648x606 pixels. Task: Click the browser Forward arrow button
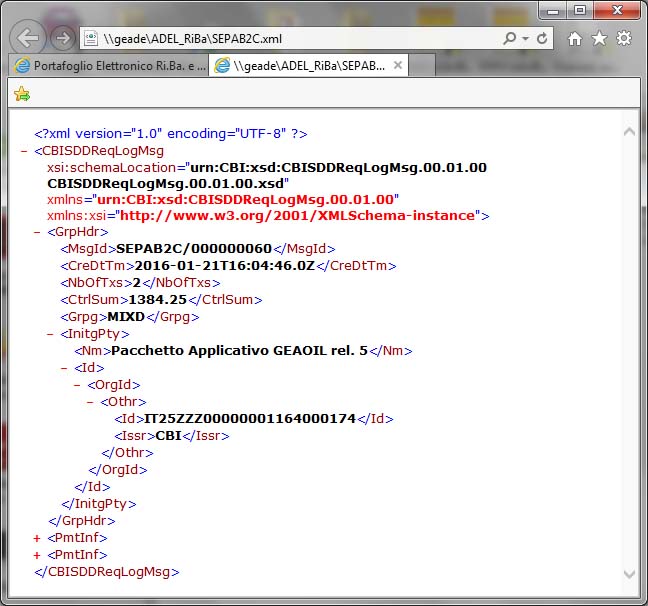[62, 39]
